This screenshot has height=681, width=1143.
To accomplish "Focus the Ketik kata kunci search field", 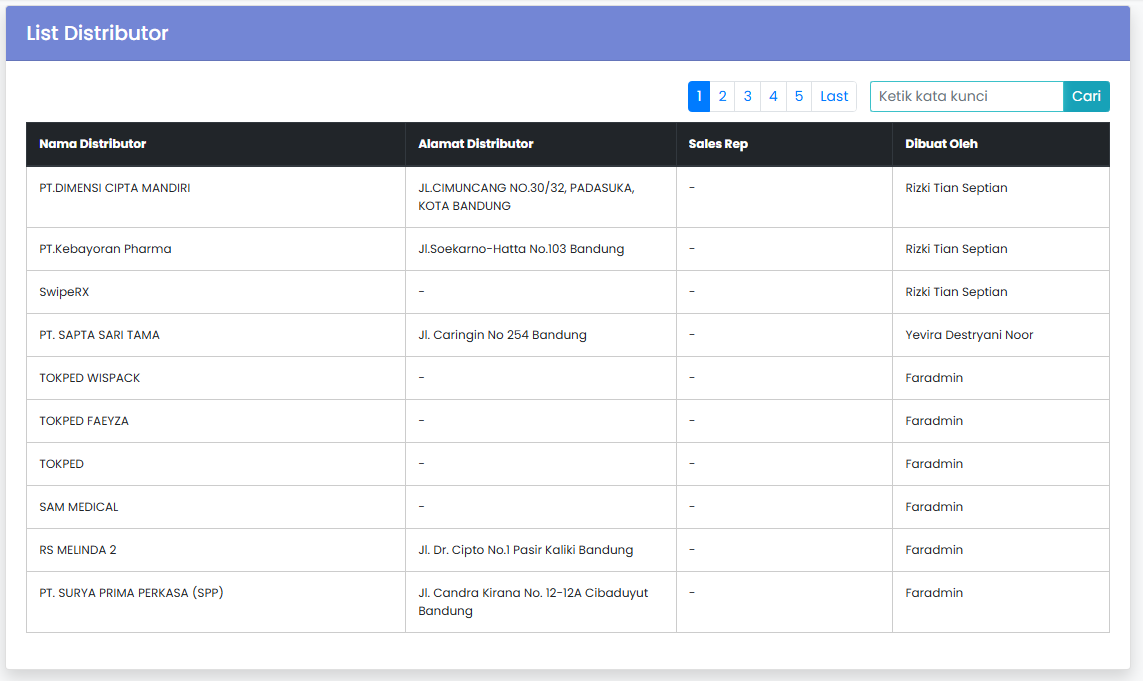I will point(966,96).
